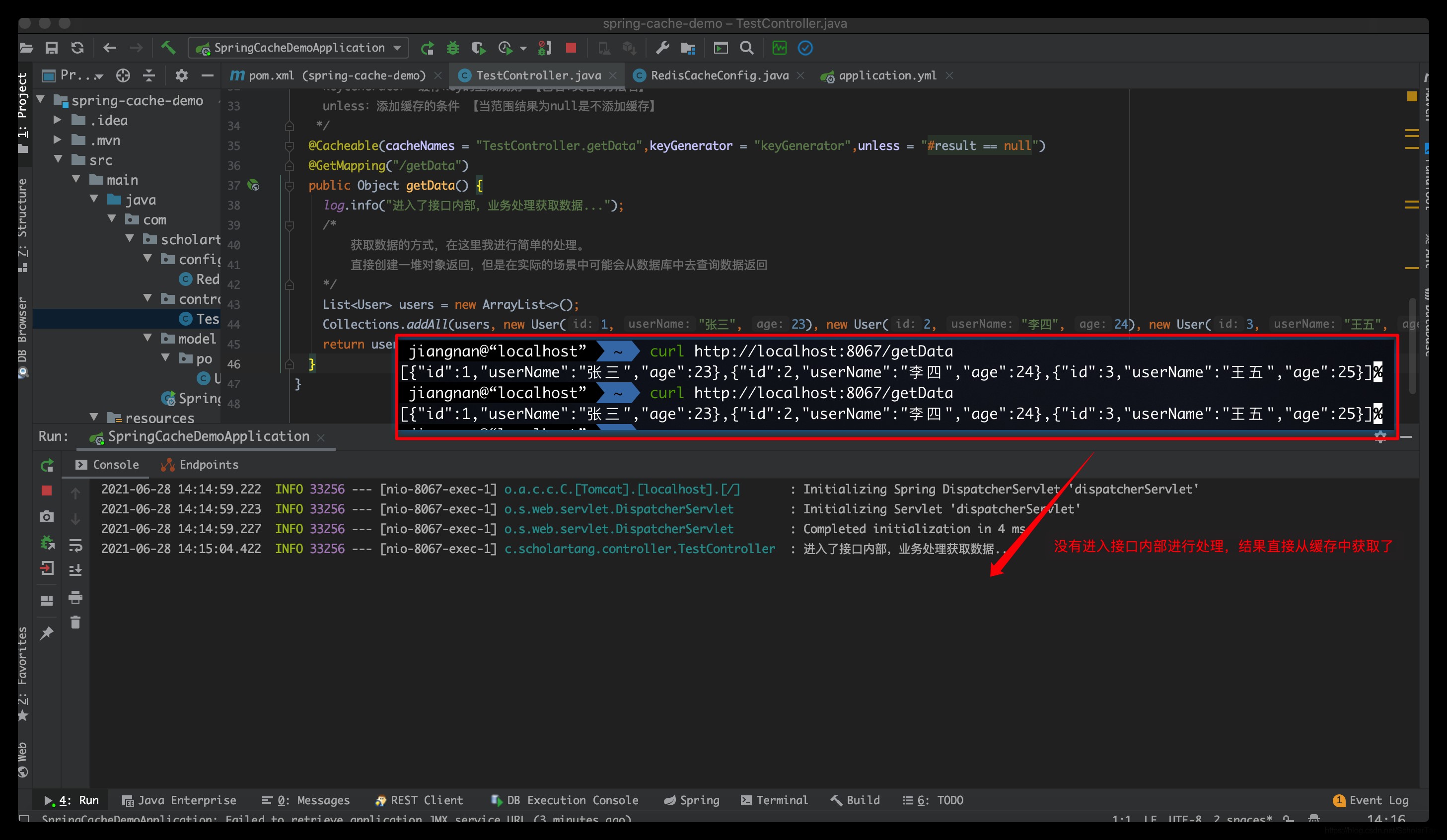Toggle scroll to end in console
This screenshot has width=1447, height=840.
75,570
